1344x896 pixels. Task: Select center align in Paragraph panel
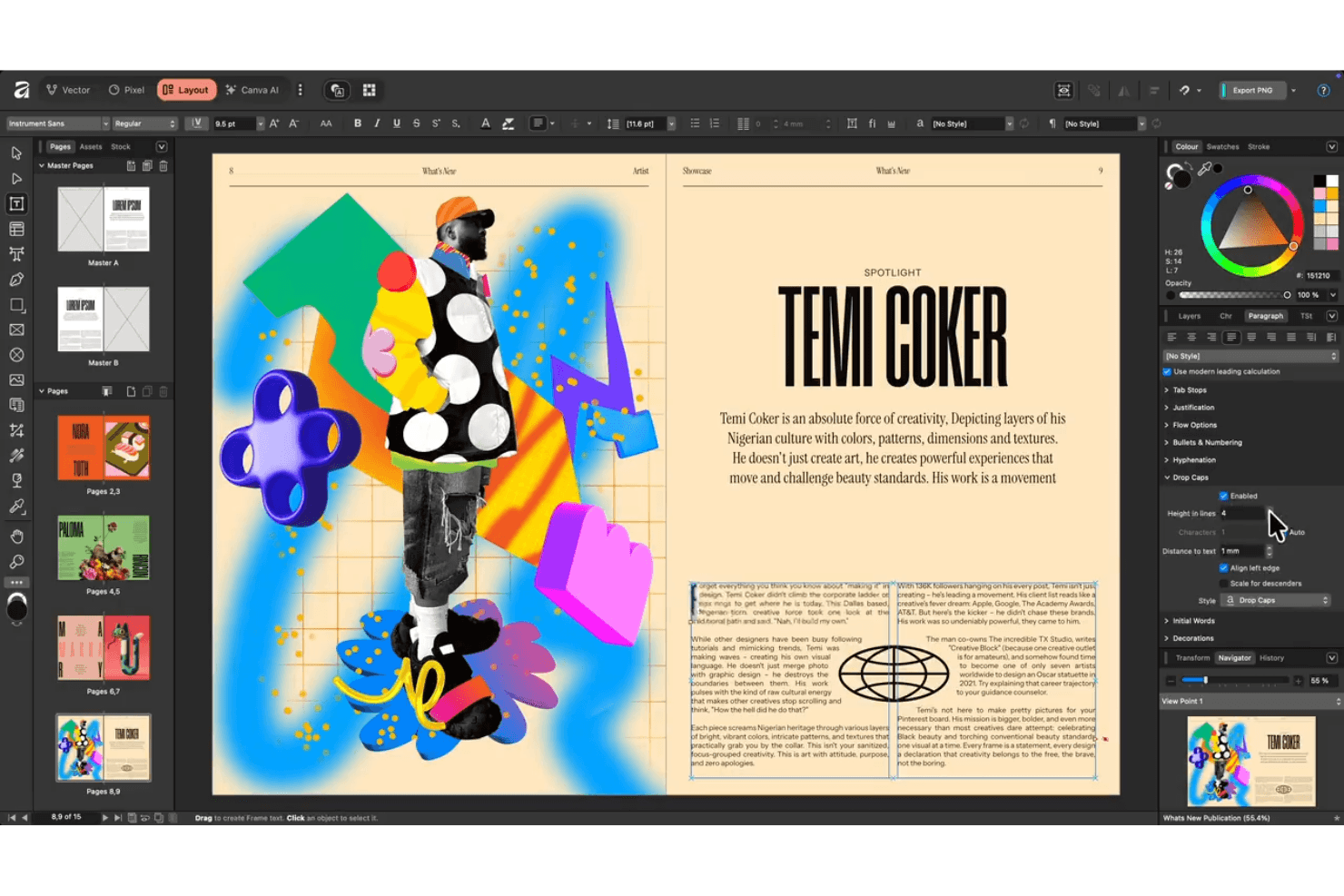point(1191,338)
